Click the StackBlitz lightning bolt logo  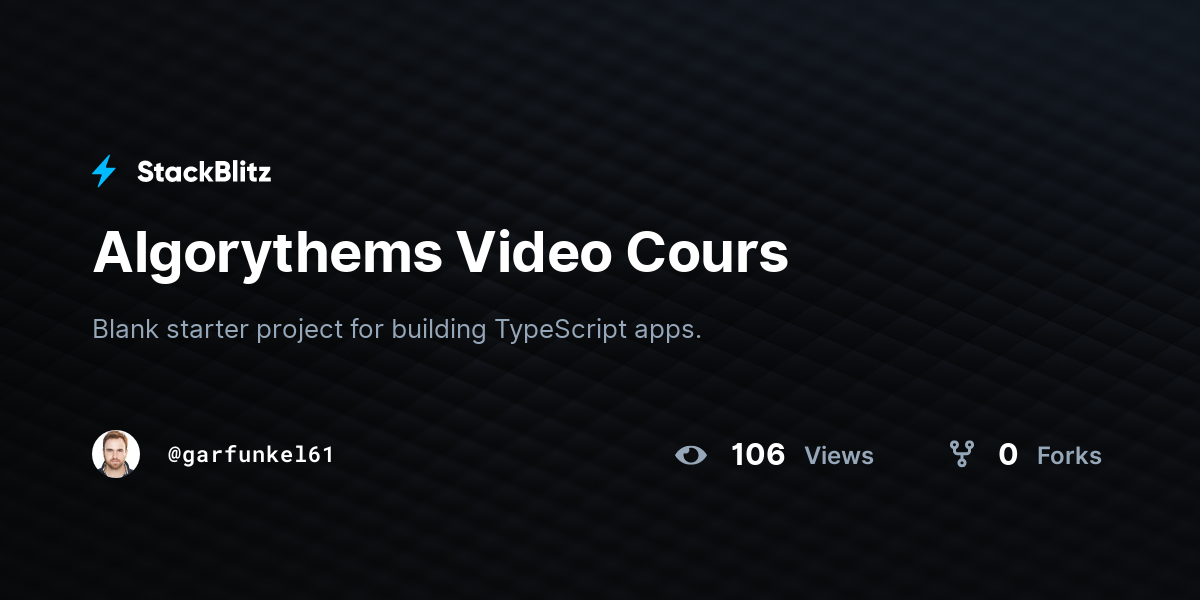104,172
